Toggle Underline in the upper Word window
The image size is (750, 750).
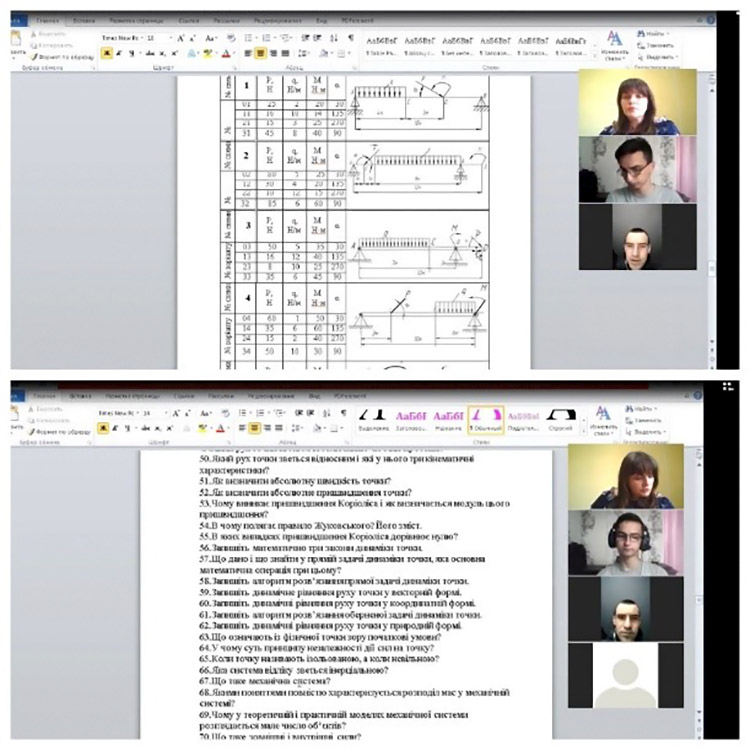[x=130, y=53]
